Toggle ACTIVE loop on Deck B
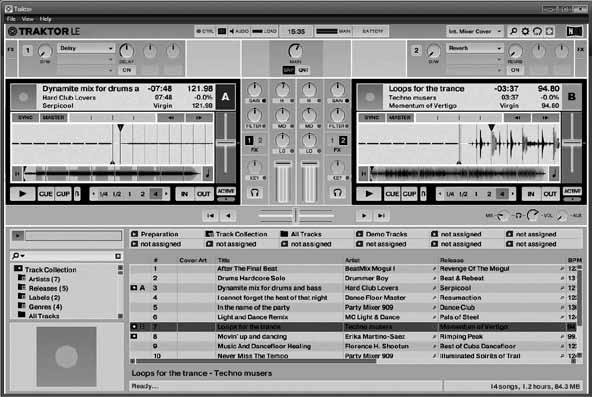 (x=572, y=191)
